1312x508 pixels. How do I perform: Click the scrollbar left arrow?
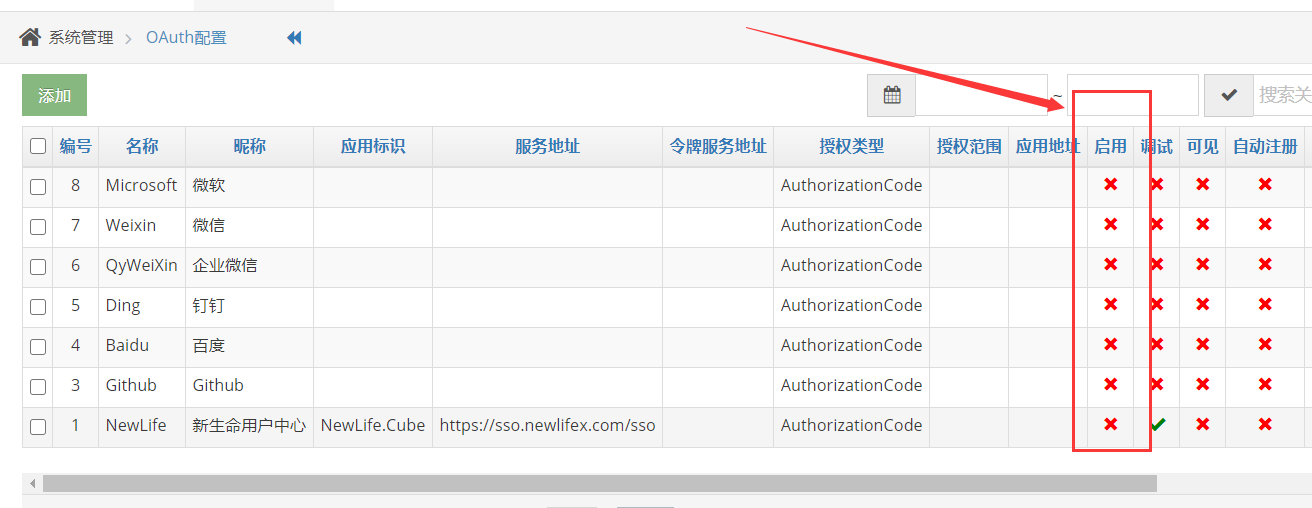pyautogui.click(x=32, y=483)
